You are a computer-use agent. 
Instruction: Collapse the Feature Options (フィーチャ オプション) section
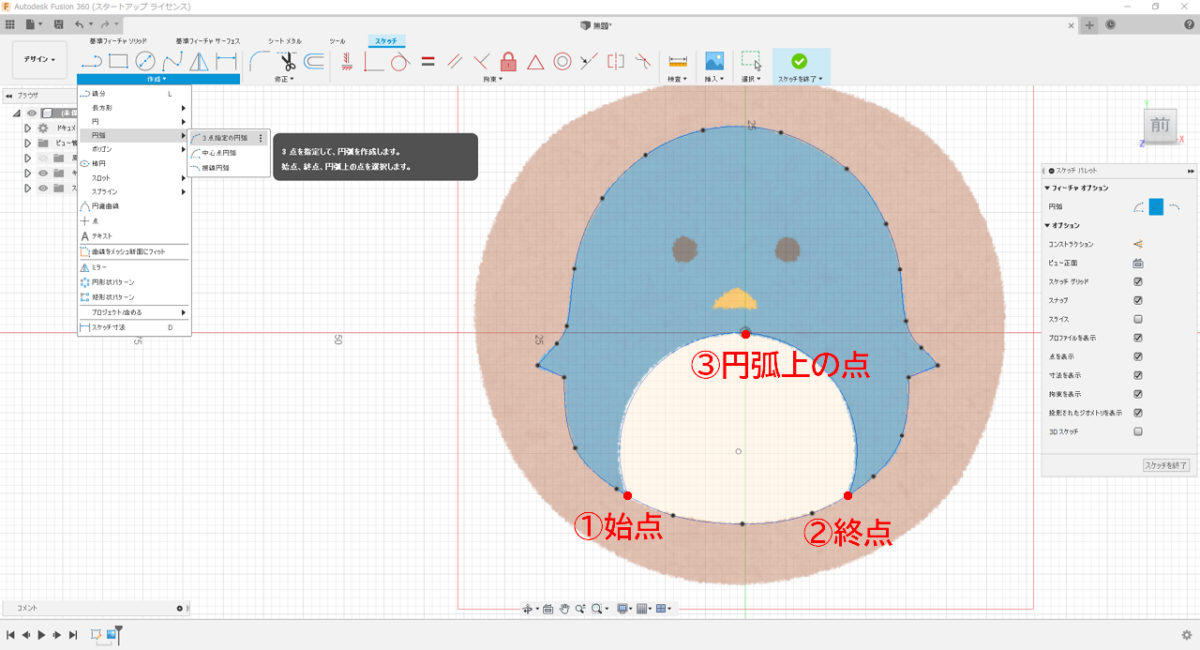click(1046, 188)
